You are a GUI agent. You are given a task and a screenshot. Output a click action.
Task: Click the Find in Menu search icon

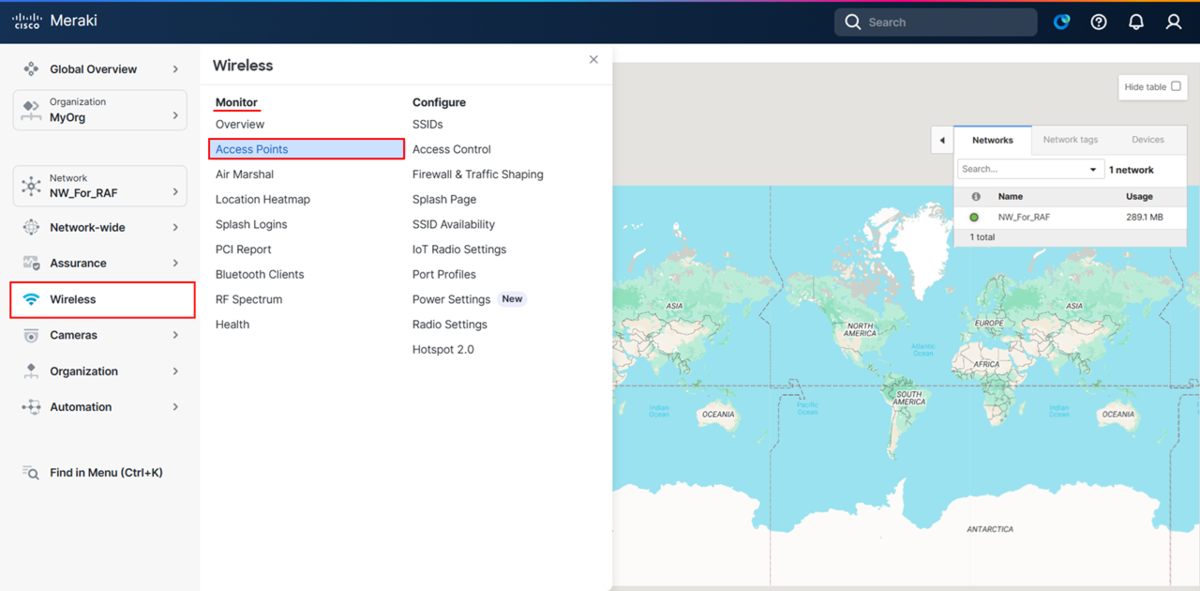click(x=31, y=472)
